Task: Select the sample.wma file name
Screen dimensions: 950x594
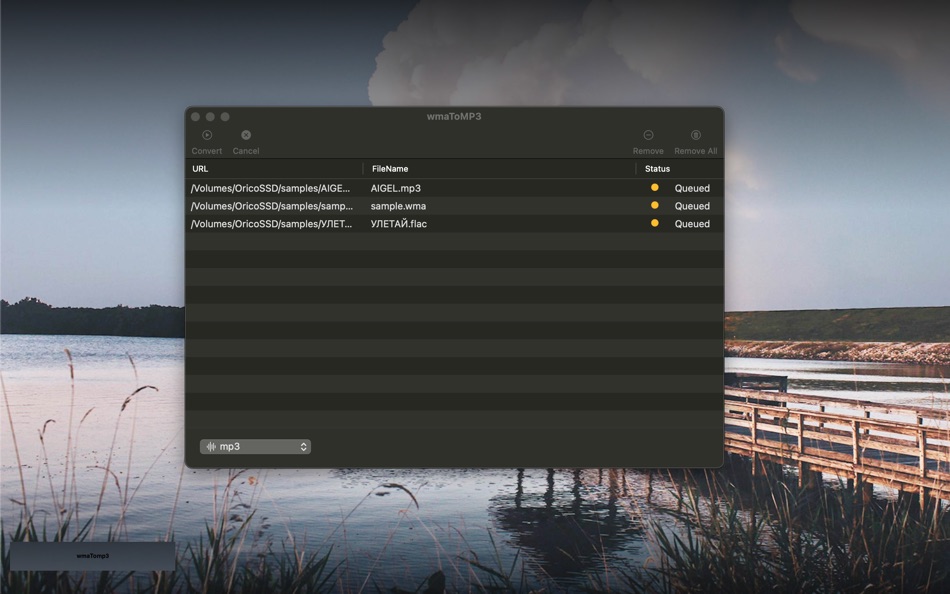Action: pos(398,206)
